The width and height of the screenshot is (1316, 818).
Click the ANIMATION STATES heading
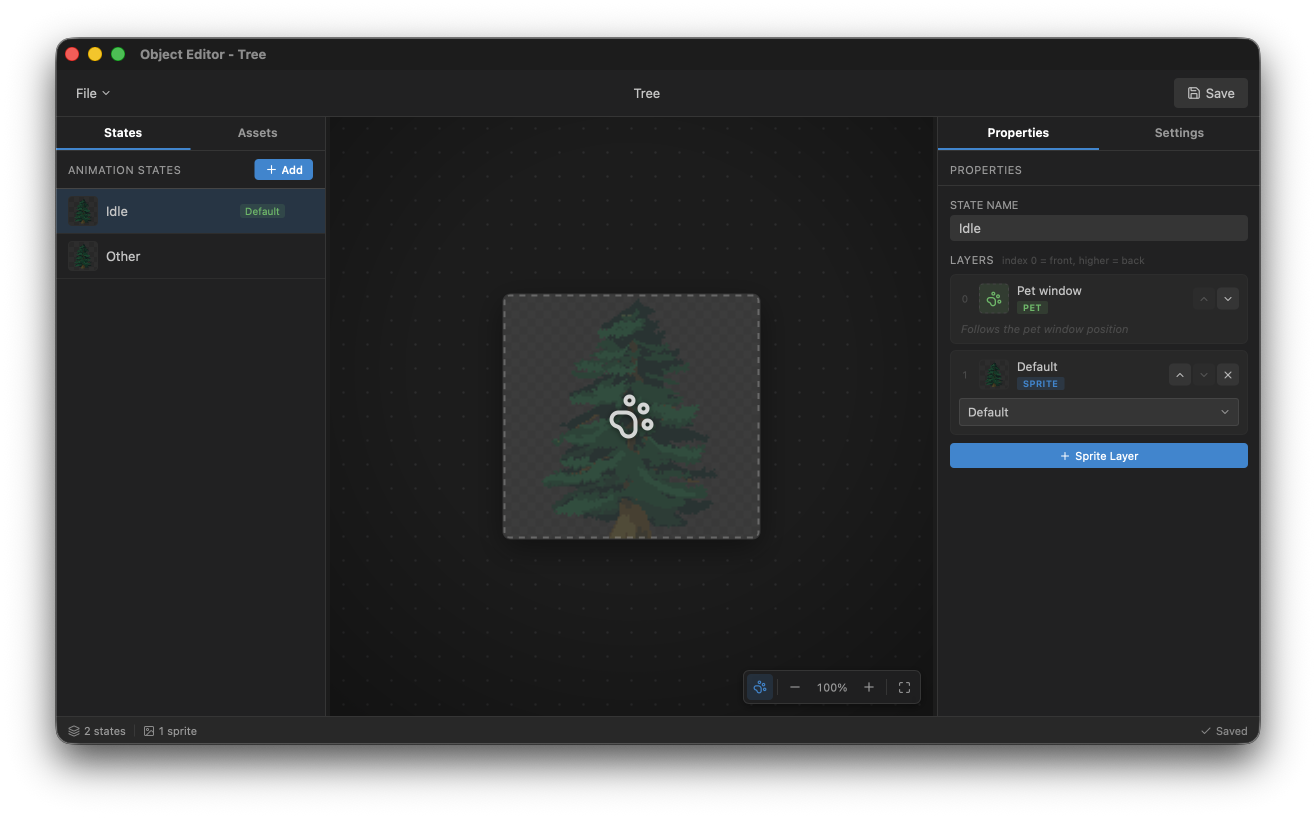pyautogui.click(x=124, y=170)
